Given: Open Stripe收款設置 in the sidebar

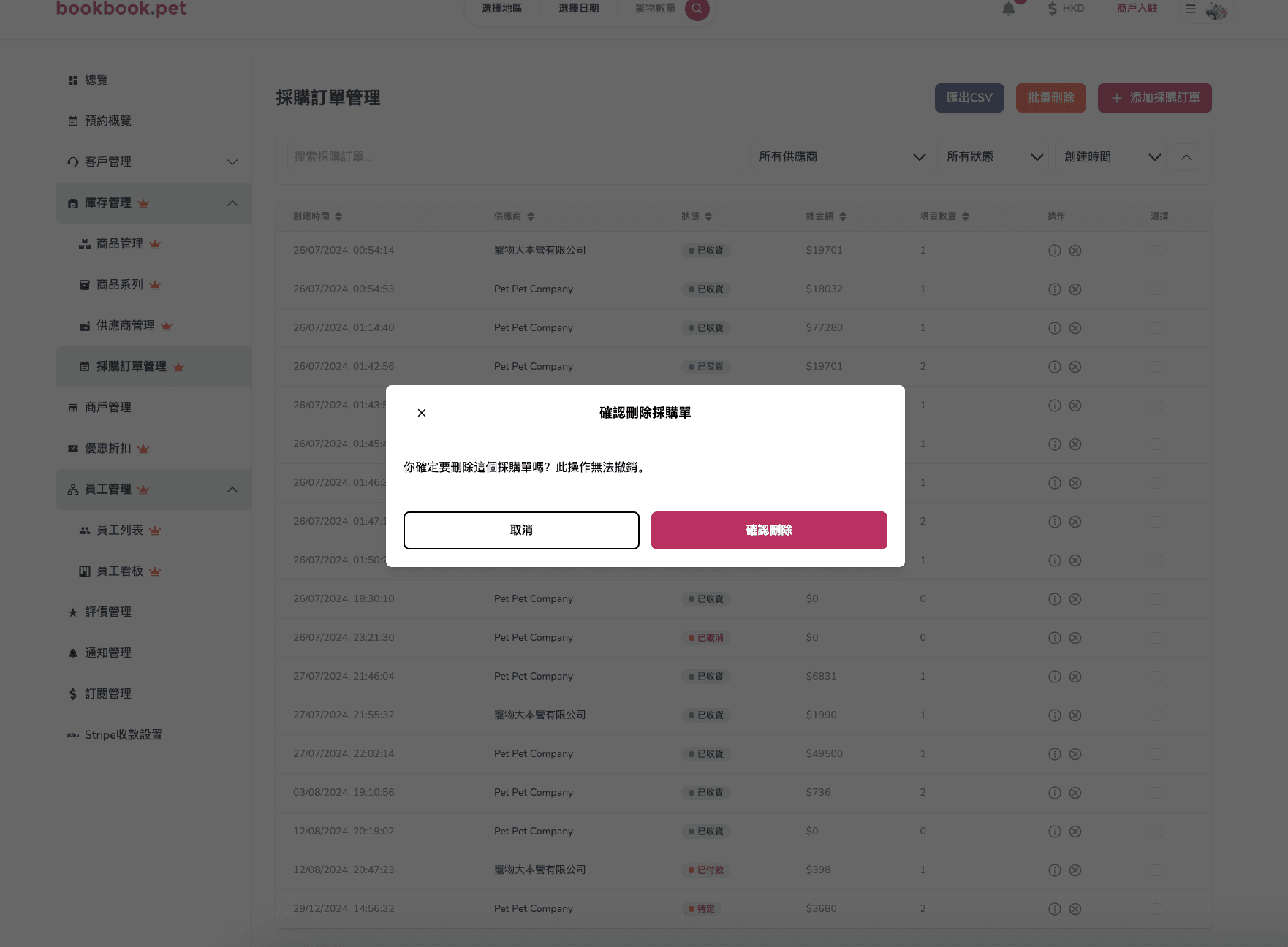Looking at the screenshot, I should (x=154, y=734).
